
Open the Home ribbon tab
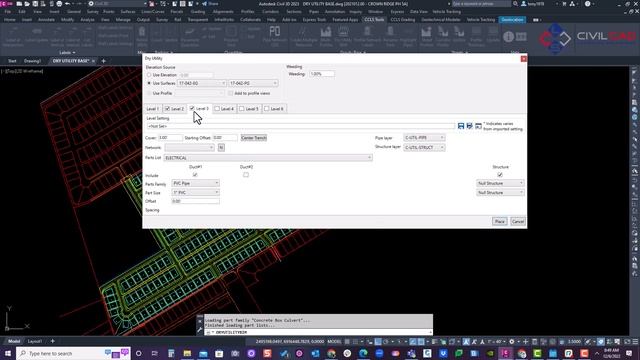9,20
